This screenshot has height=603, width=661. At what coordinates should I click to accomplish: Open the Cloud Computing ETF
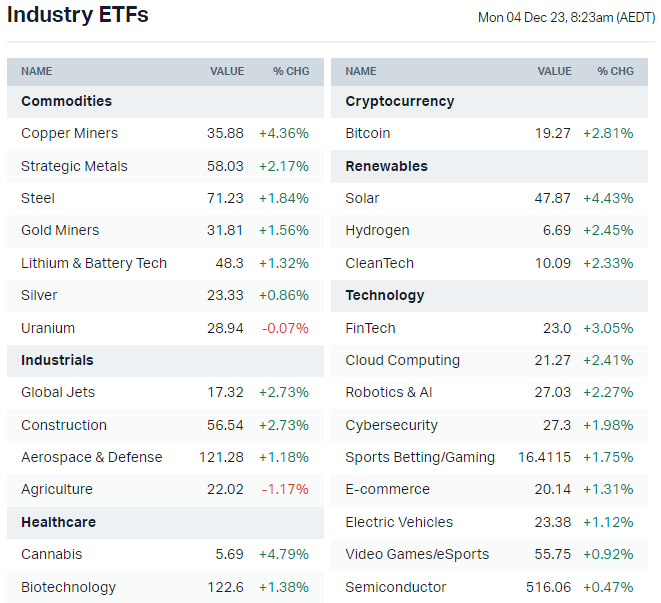(x=402, y=360)
